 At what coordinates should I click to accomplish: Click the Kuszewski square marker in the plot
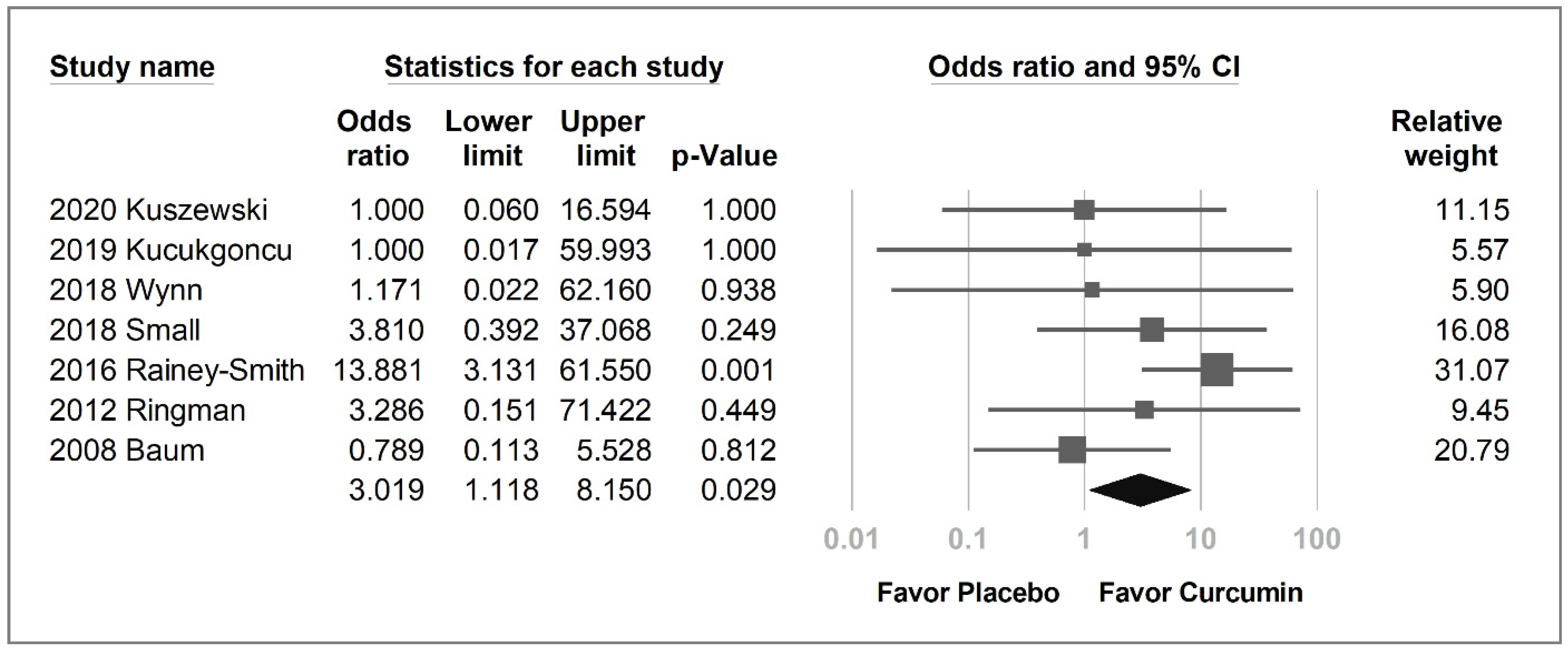tap(1084, 210)
